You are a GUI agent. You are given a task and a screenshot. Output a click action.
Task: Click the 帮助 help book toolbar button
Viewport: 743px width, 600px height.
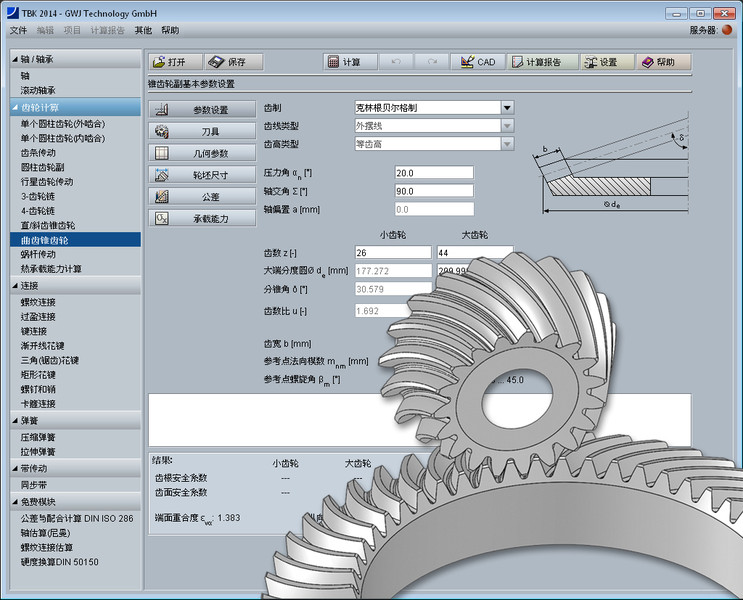[x=666, y=62]
